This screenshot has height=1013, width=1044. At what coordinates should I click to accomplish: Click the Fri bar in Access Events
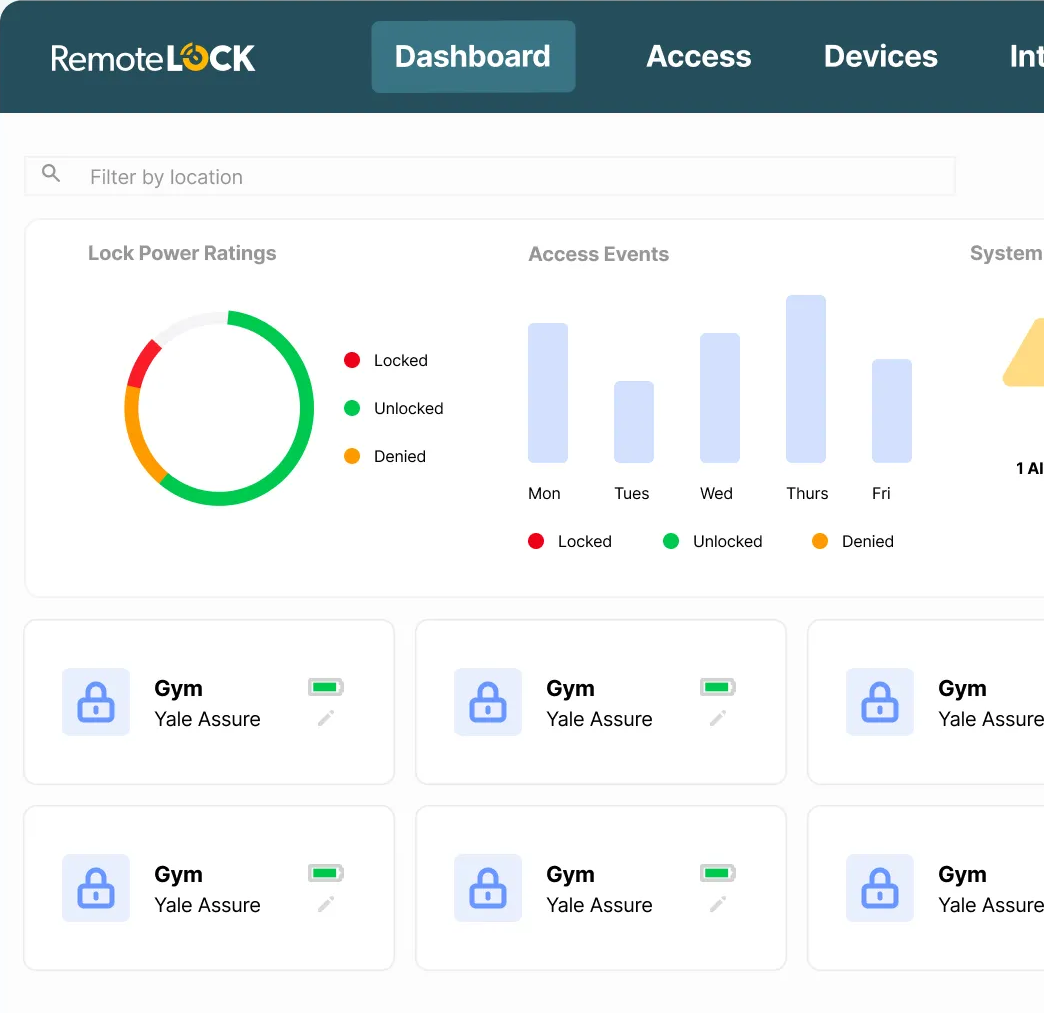[x=892, y=411]
